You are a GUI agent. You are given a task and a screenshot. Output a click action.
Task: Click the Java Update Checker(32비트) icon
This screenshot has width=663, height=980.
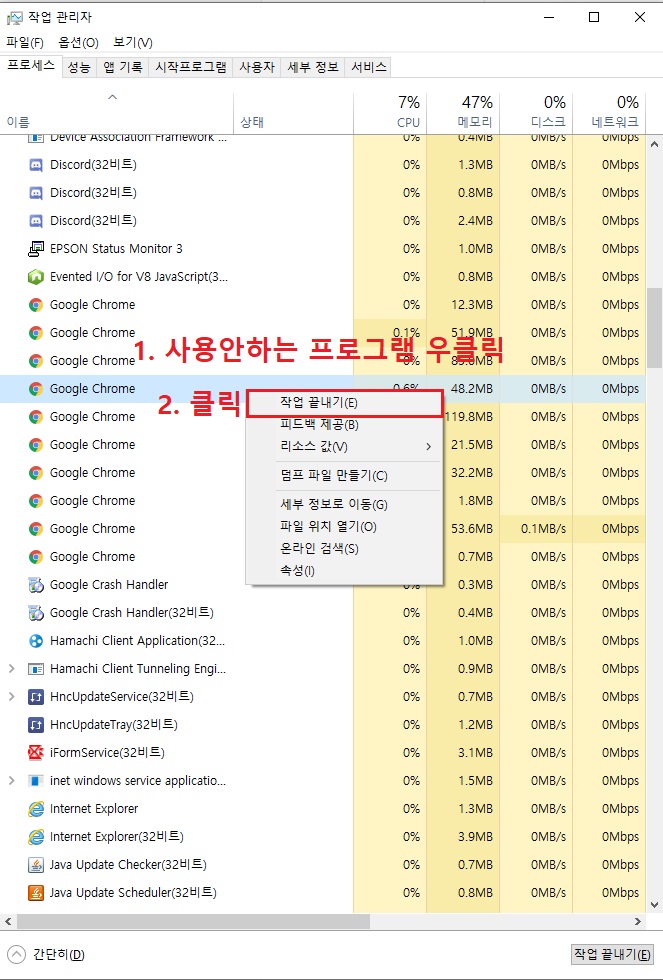coord(36,865)
